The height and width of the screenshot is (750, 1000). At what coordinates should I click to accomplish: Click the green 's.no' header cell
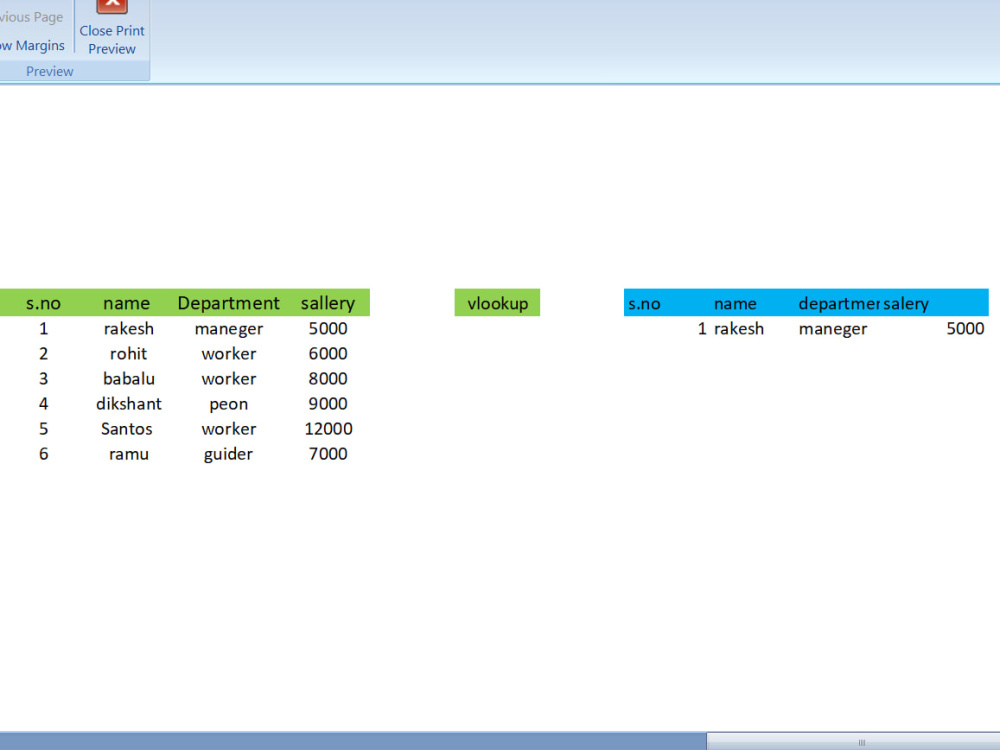pos(43,303)
